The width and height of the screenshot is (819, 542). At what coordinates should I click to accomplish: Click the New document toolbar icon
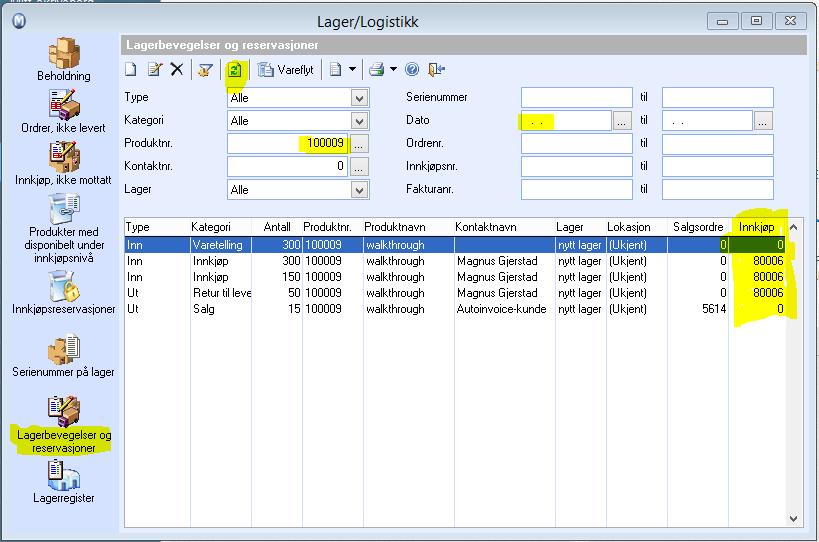pyautogui.click(x=131, y=69)
